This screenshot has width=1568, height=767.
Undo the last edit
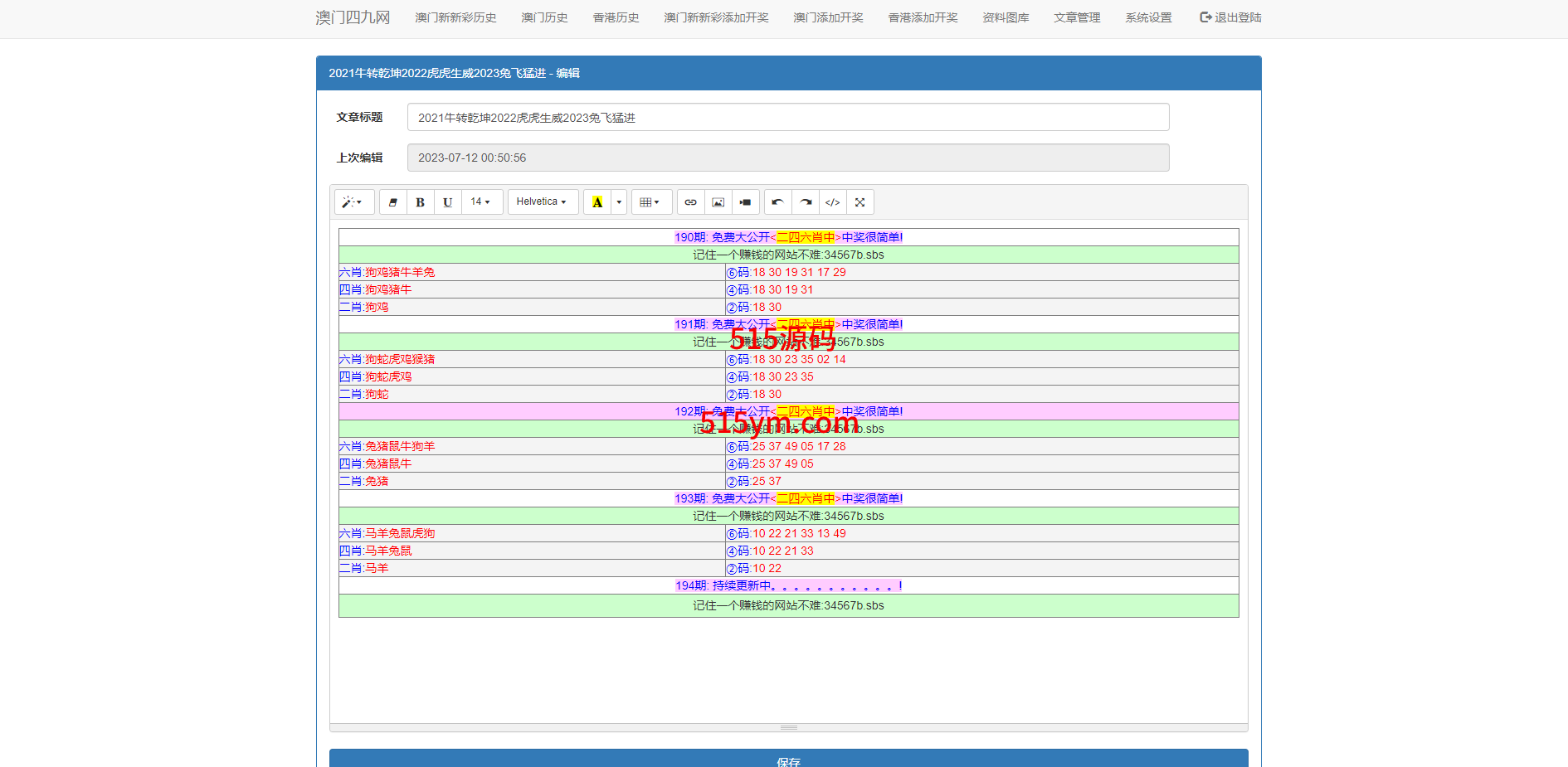(777, 202)
